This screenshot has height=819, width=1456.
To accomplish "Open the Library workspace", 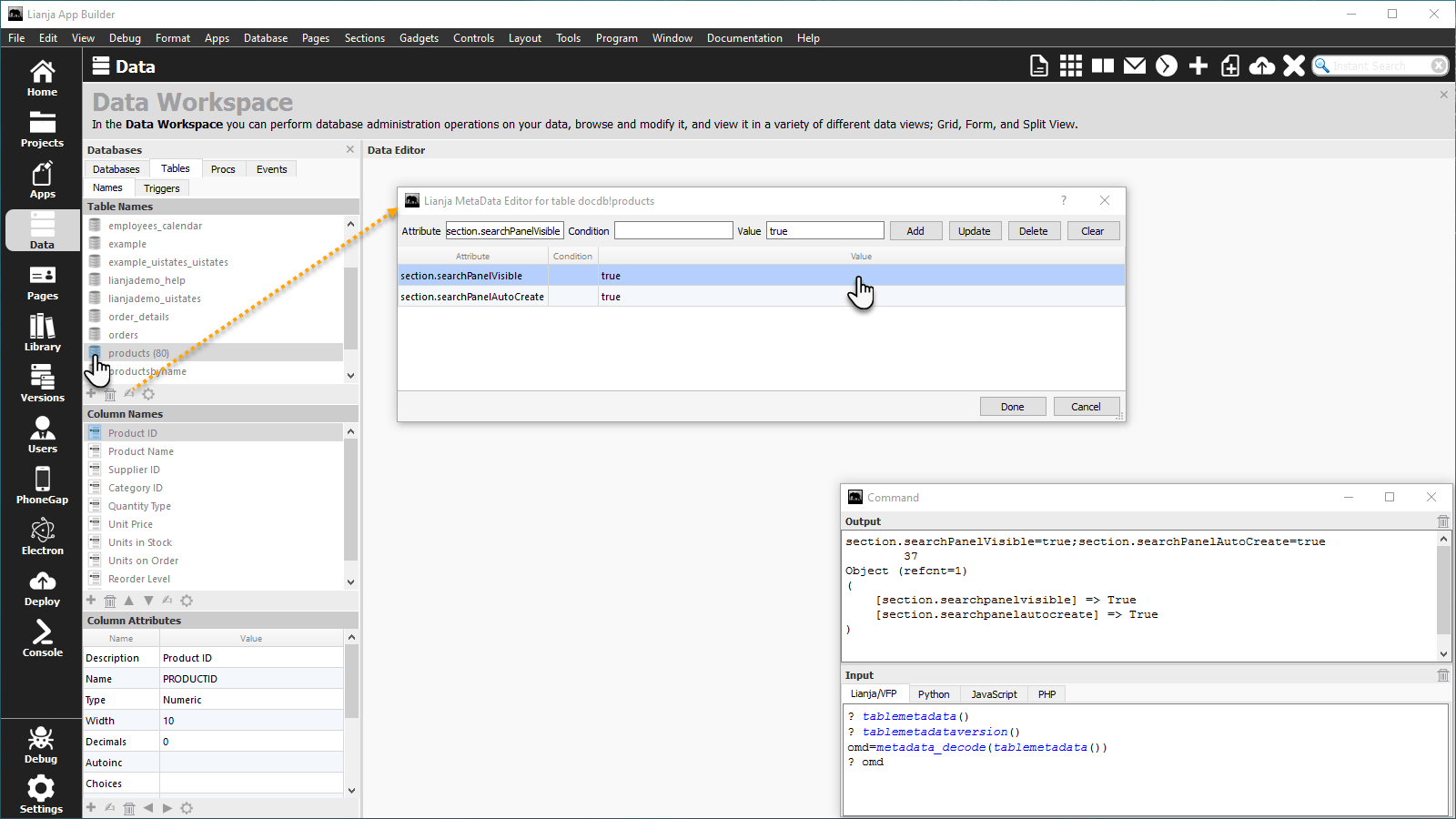I will coord(42,333).
